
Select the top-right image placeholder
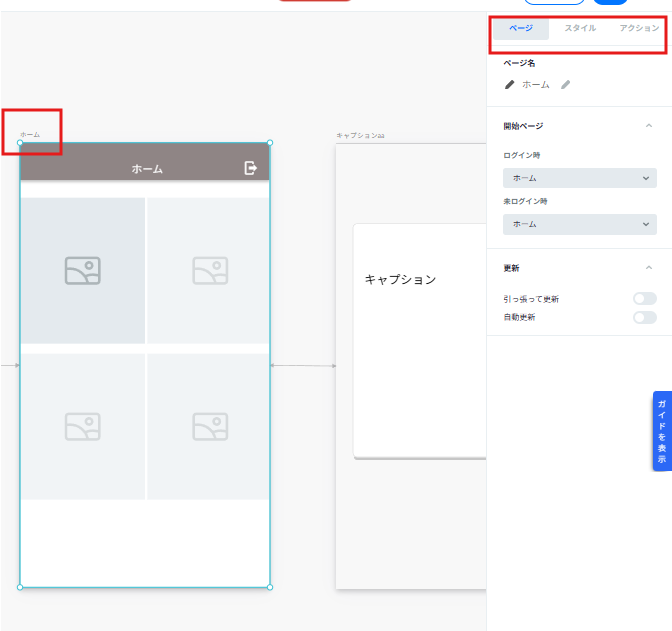[x=208, y=270]
